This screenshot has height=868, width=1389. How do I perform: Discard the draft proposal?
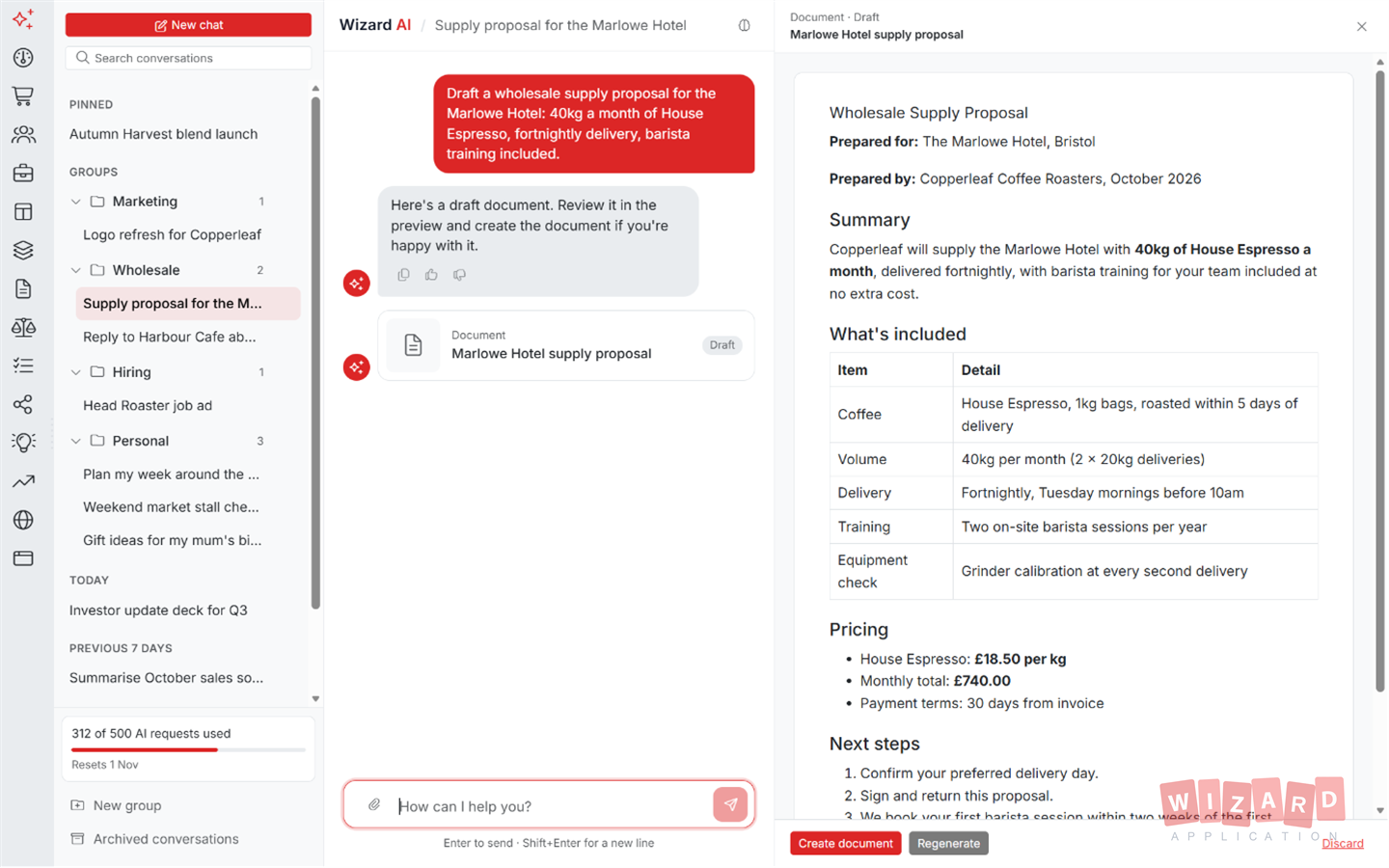[1343, 844]
